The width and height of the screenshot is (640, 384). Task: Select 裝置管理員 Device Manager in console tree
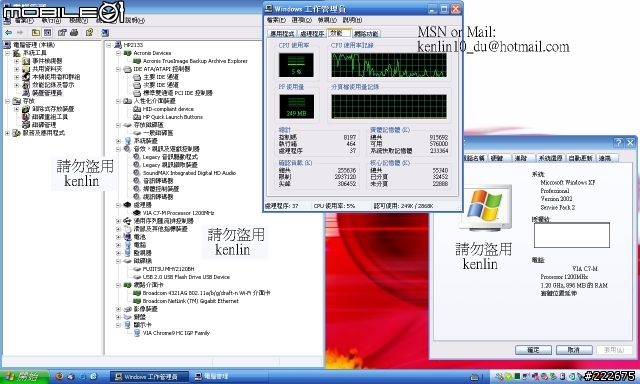pos(47,93)
